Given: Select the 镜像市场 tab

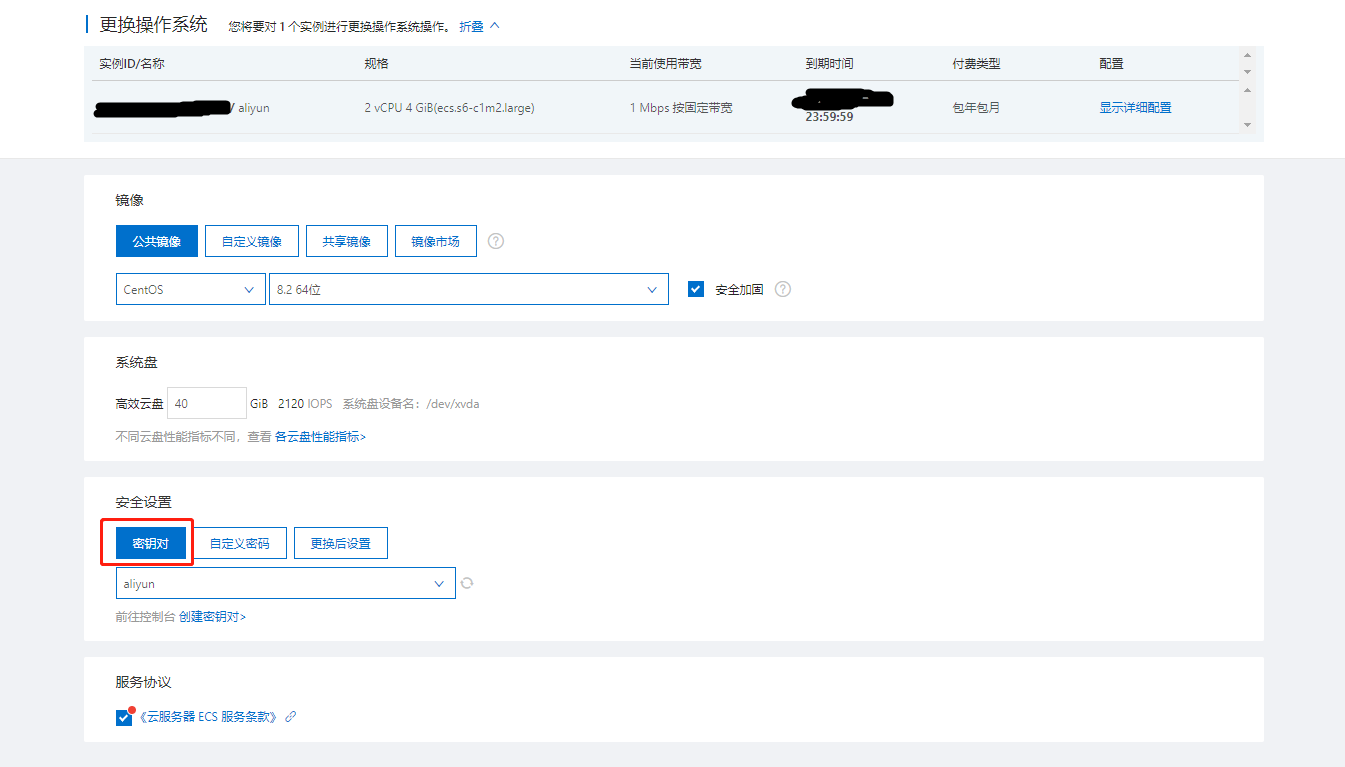Looking at the screenshot, I should [436, 241].
